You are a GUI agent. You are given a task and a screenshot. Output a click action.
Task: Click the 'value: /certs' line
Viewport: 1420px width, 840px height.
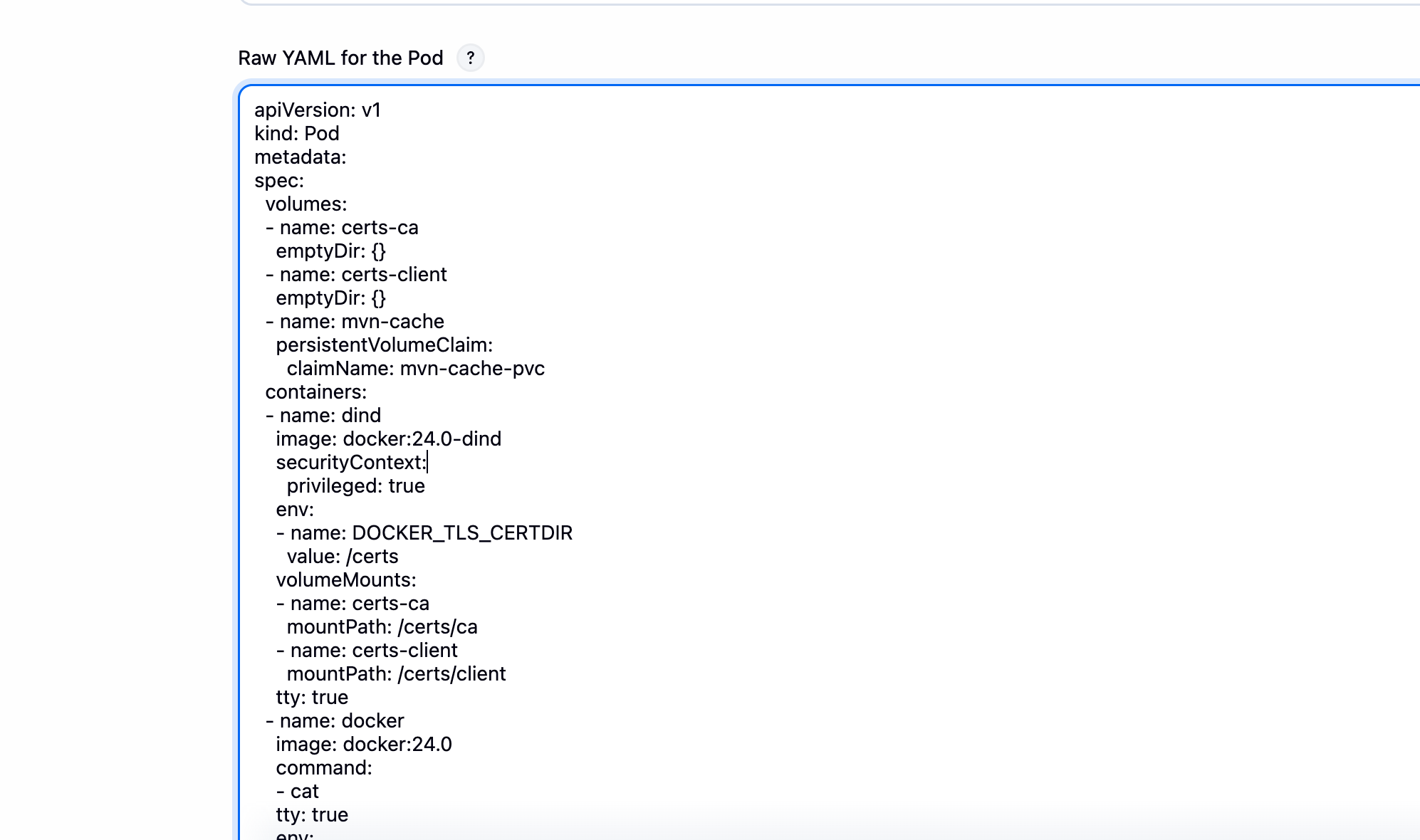(342, 556)
